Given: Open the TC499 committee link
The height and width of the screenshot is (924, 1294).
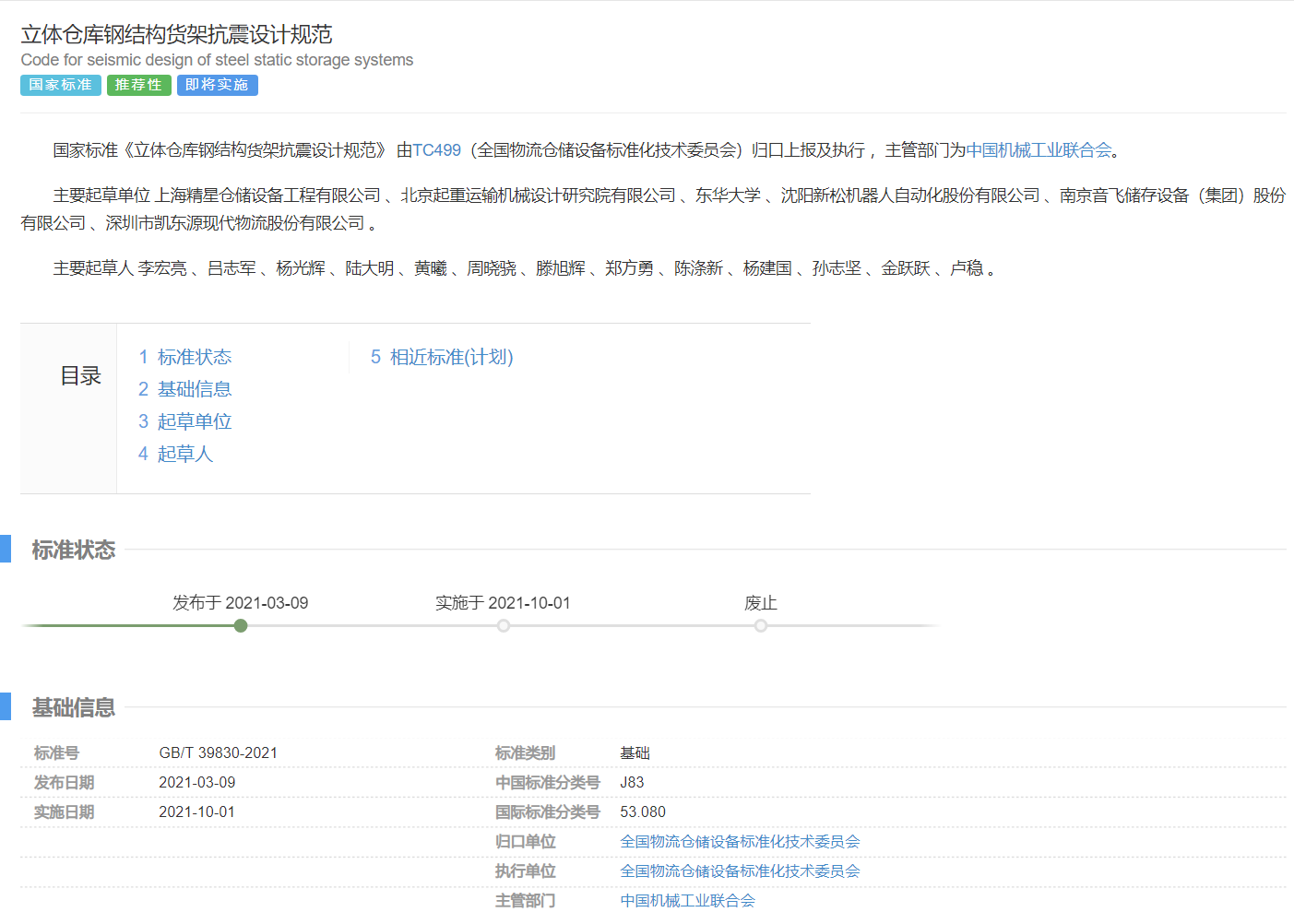Looking at the screenshot, I should click(436, 150).
